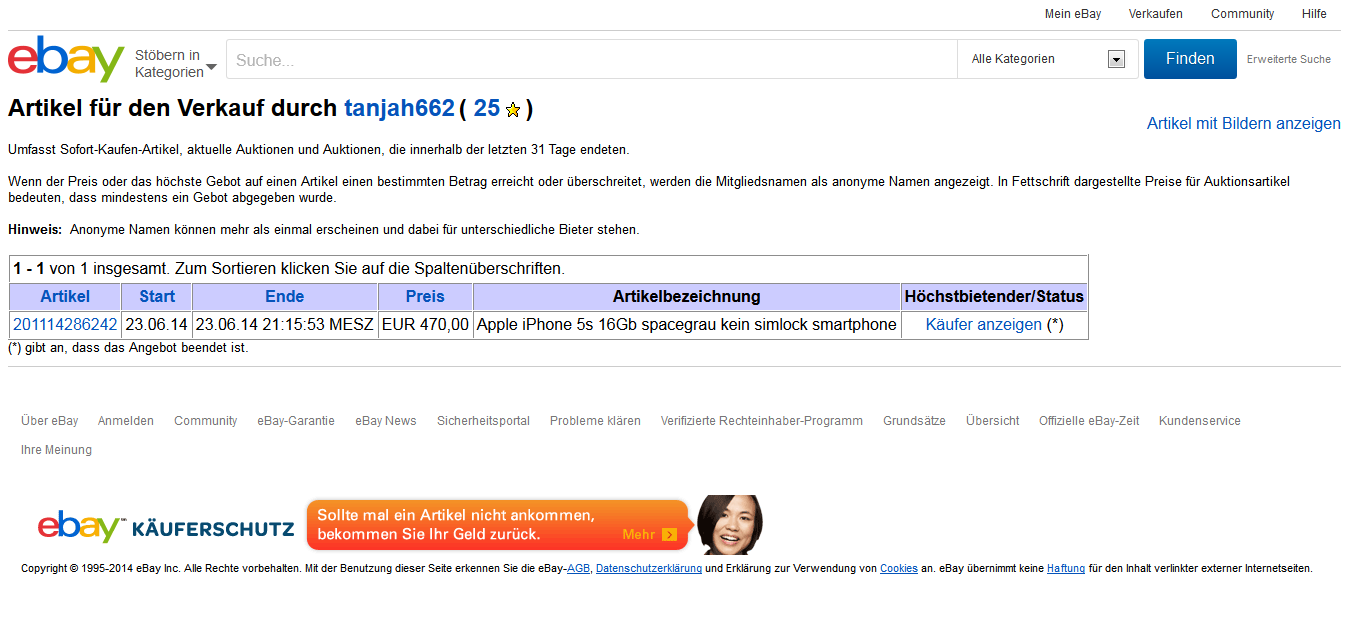Open eBay-Garantie footer link

tap(296, 421)
